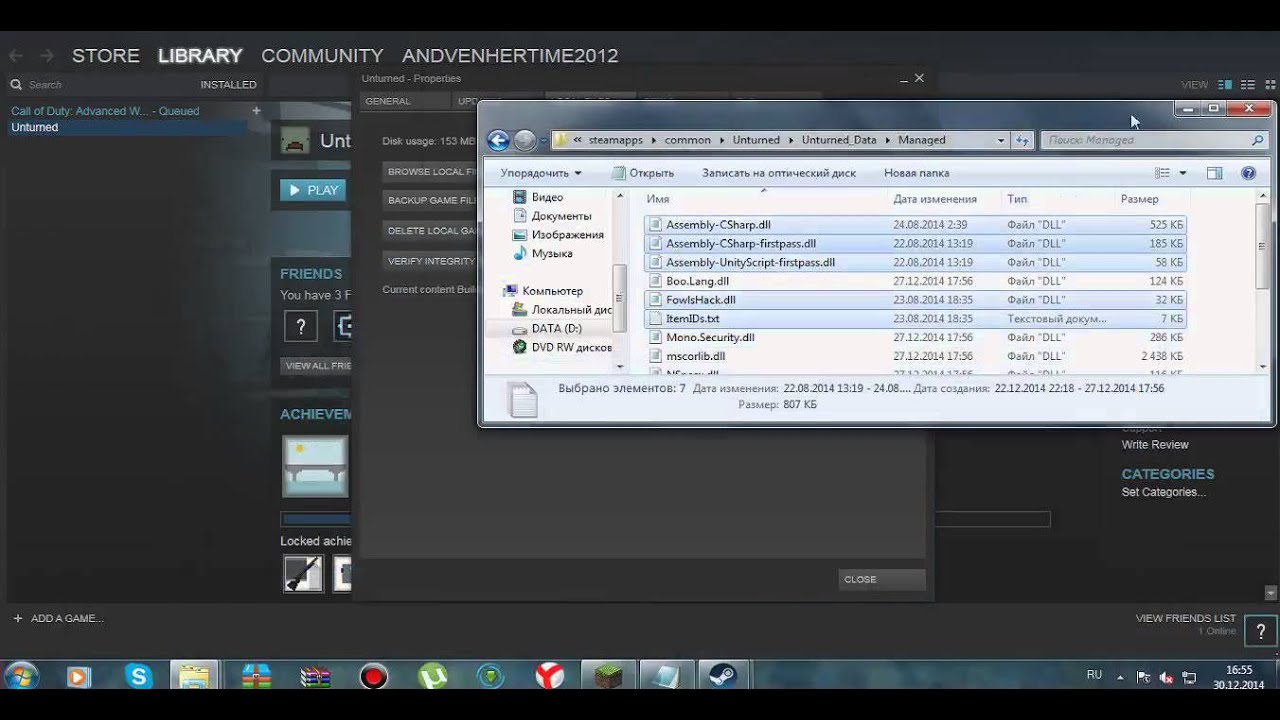Open the Explorer address bar history dropdown
This screenshot has width=1280, height=720.
[1001, 140]
